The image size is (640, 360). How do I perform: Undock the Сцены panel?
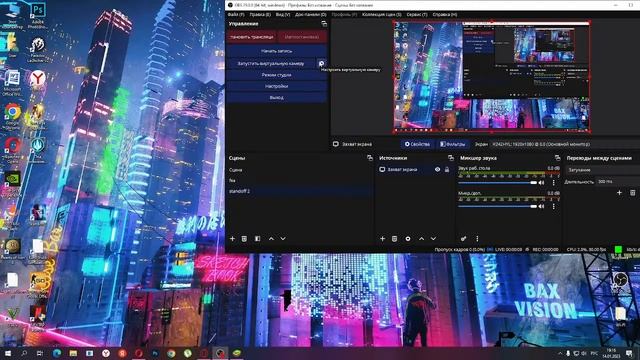(370, 158)
